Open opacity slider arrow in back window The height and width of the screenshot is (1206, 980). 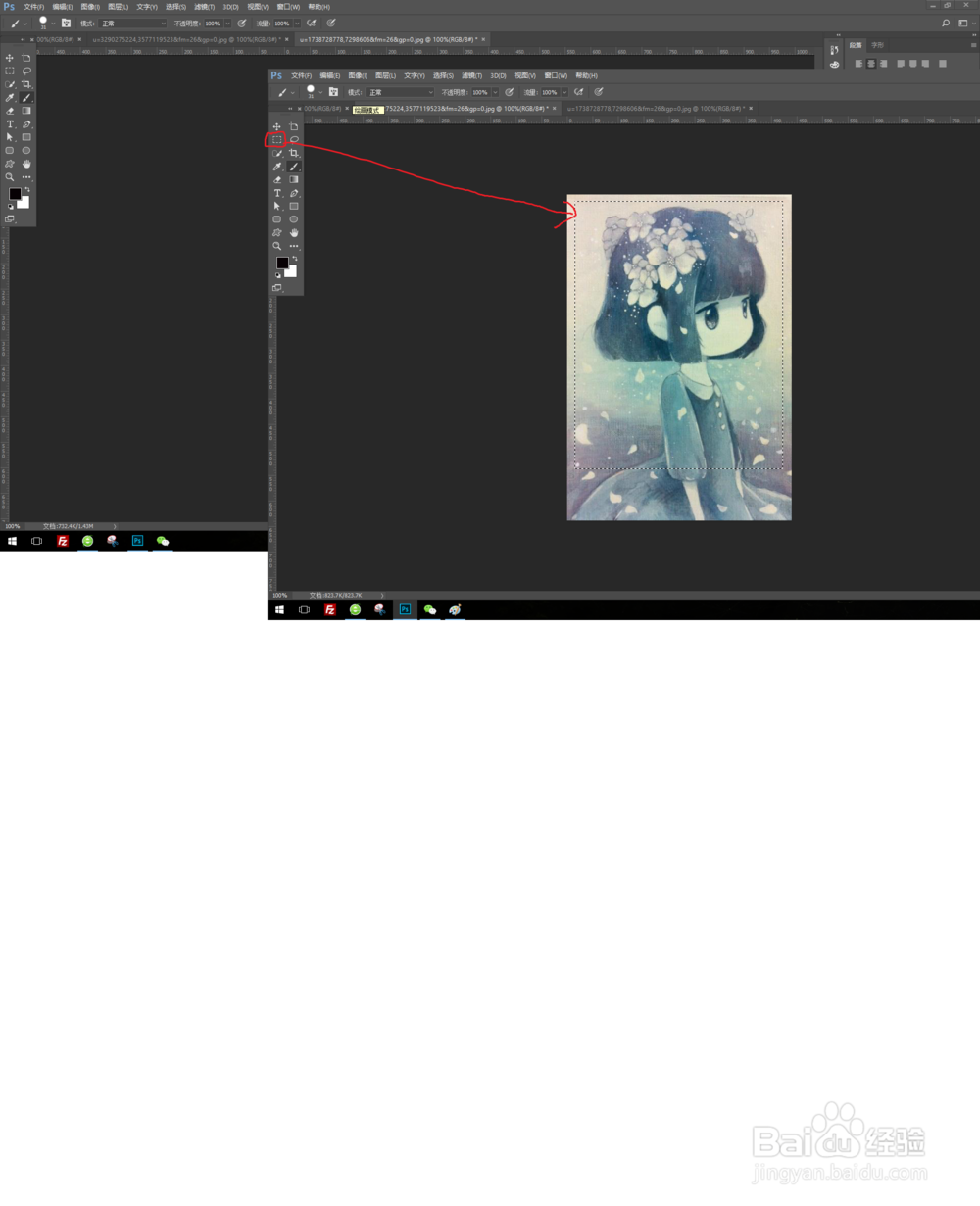coord(227,24)
